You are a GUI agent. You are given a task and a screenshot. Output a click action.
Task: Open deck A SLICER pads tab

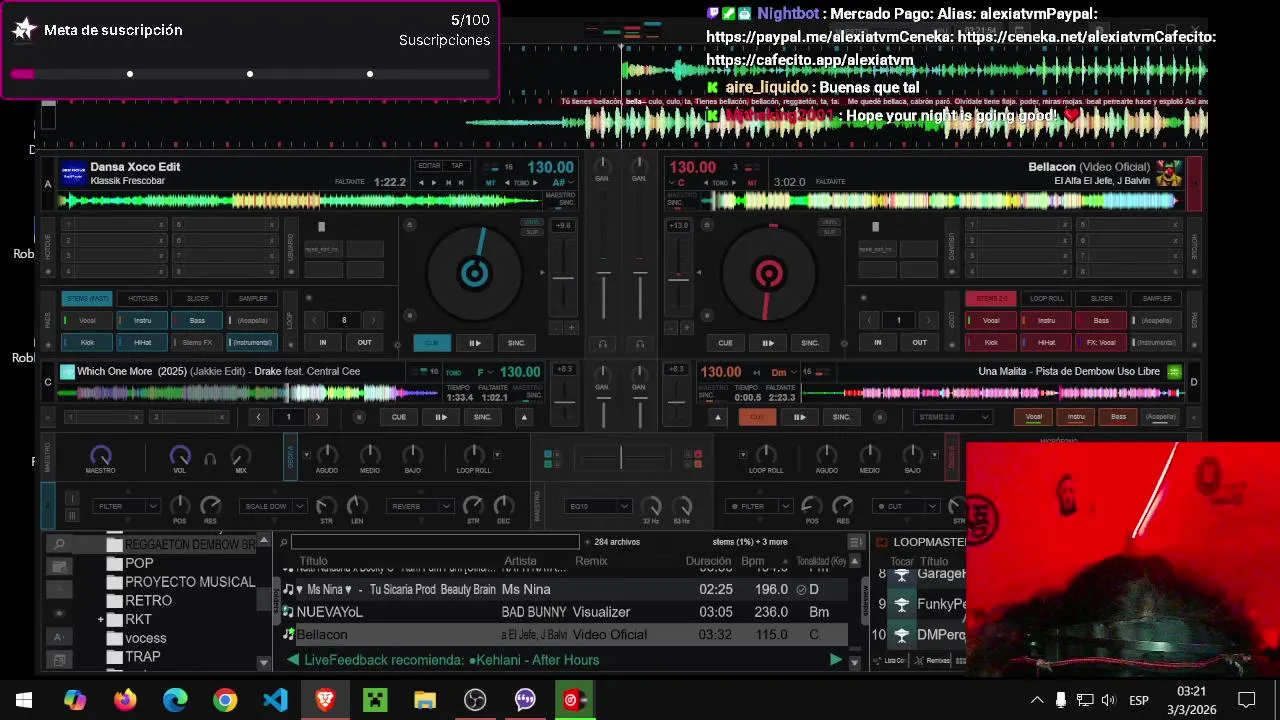click(197, 298)
